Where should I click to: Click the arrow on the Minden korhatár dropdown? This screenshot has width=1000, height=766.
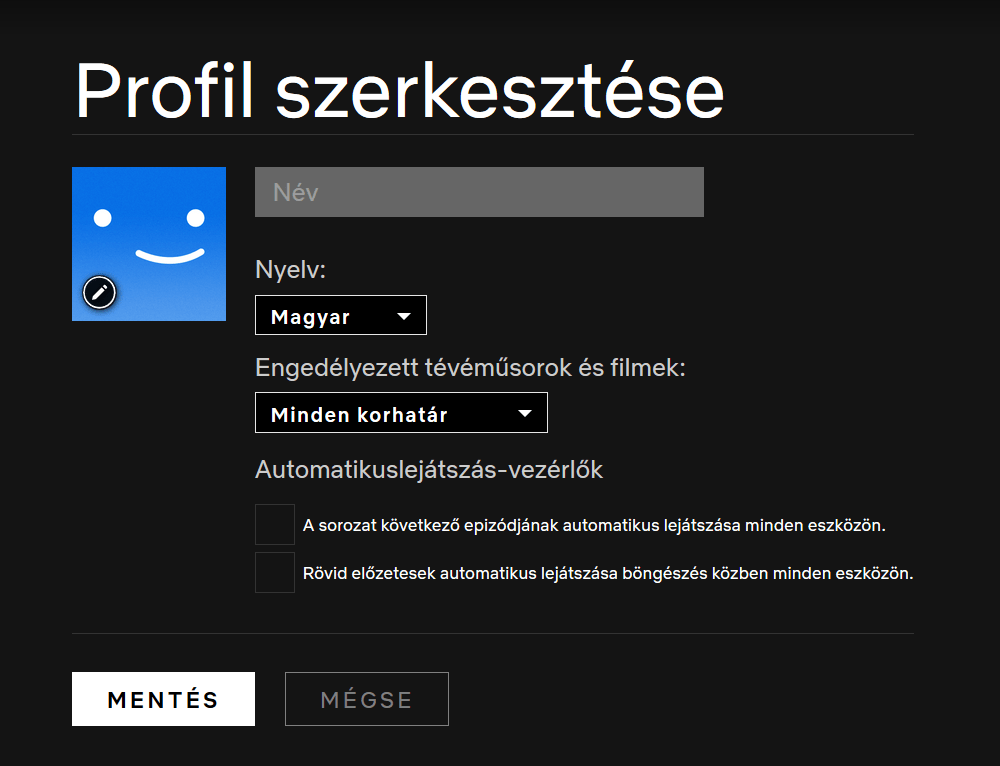click(x=525, y=414)
